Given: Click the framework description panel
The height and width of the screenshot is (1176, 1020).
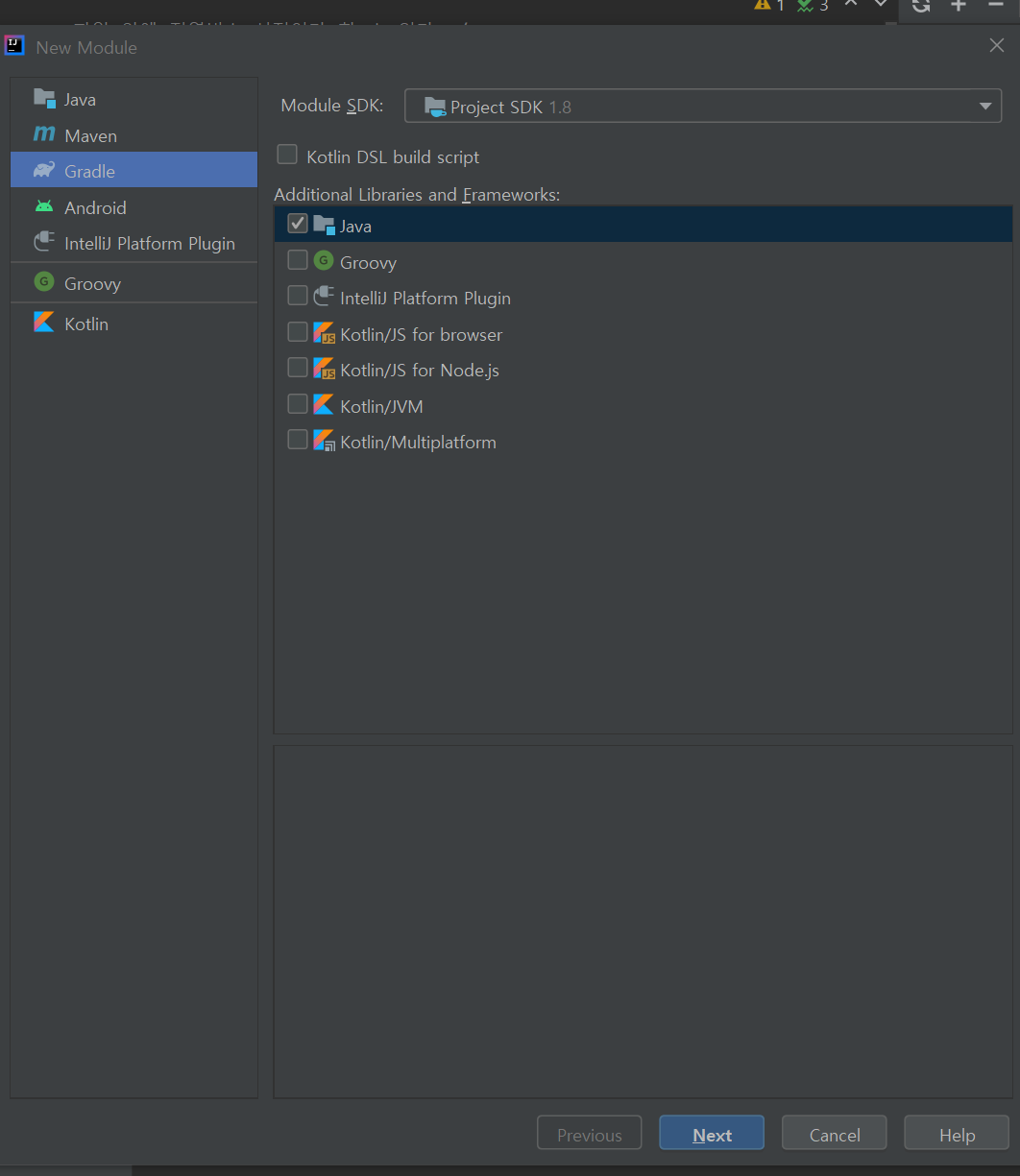Looking at the screenshot, I should (643, 922).
